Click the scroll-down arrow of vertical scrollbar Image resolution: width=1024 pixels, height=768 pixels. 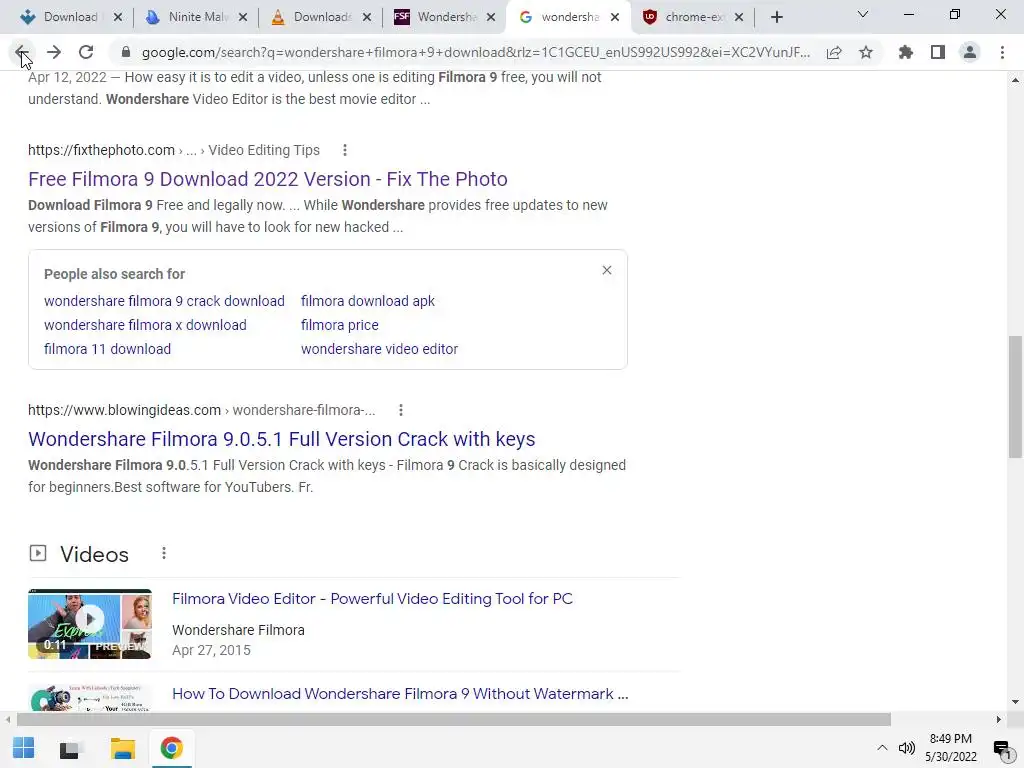pyautogui.click(x=1015, y=702)
